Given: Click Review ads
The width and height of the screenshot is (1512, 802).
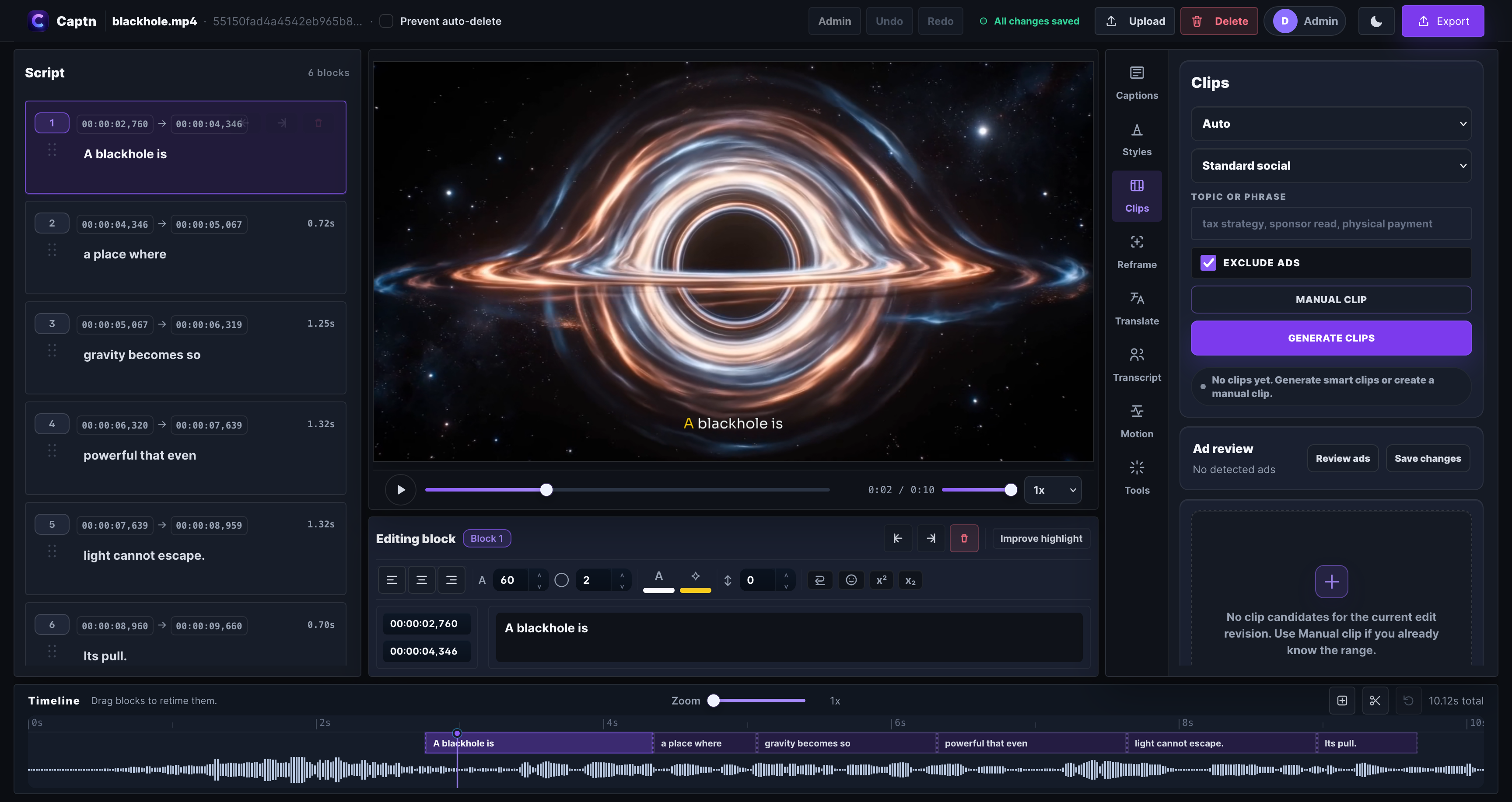Looking at the screenshot, I should (x=1342, y=458).
